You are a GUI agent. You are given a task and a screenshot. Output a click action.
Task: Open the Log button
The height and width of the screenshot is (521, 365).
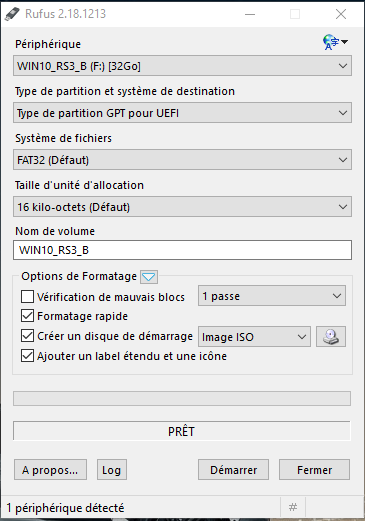[112, 470]
